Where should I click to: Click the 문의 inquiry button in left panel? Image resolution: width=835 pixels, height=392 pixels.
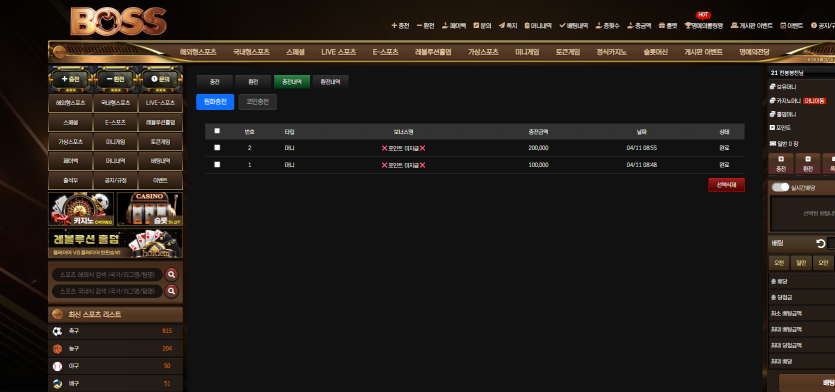pos(160,79)
